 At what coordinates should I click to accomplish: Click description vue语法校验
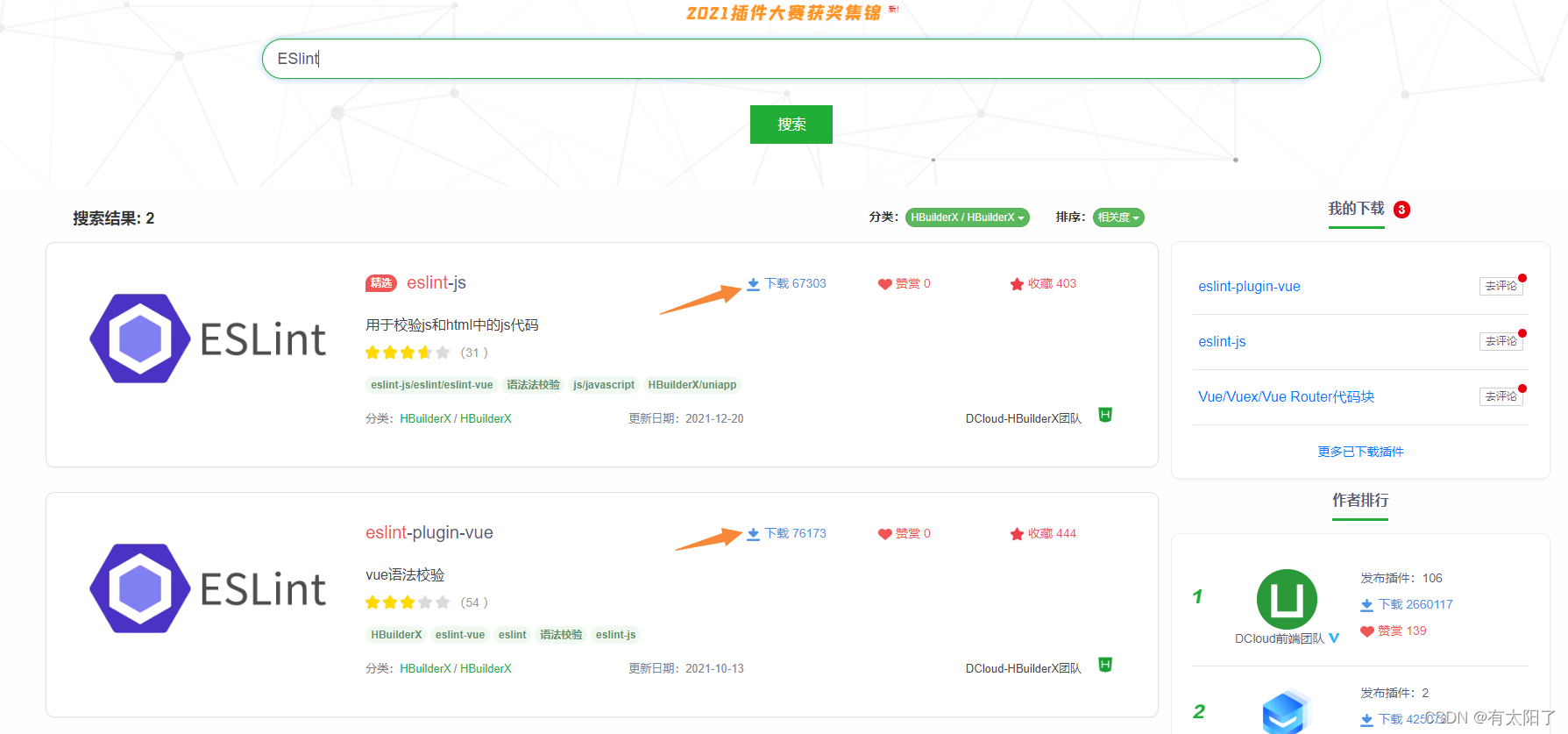[405, 574]
